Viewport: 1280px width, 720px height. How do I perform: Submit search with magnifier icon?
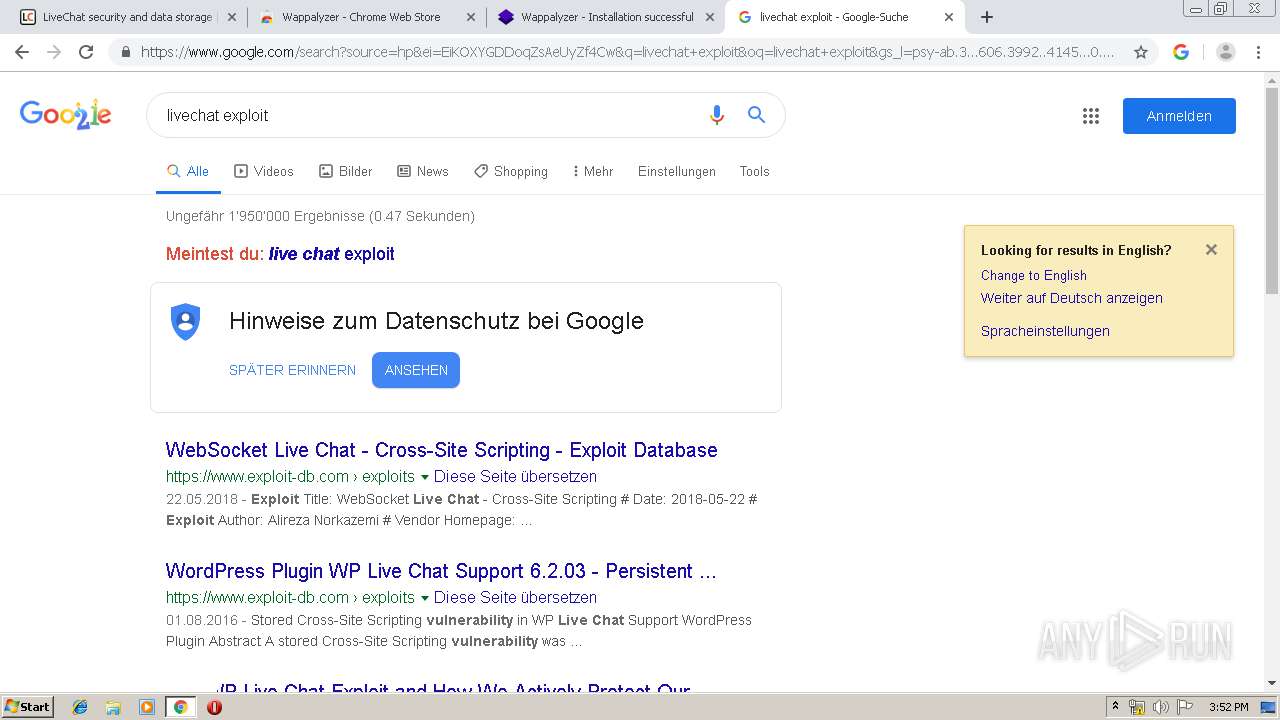click(756, 115)
